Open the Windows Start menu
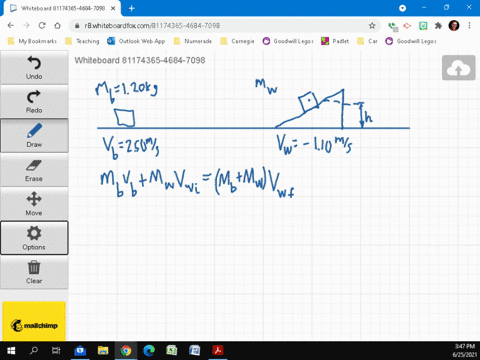The width and height of the screenshot is (480, 360). click(x=11, y=350)
